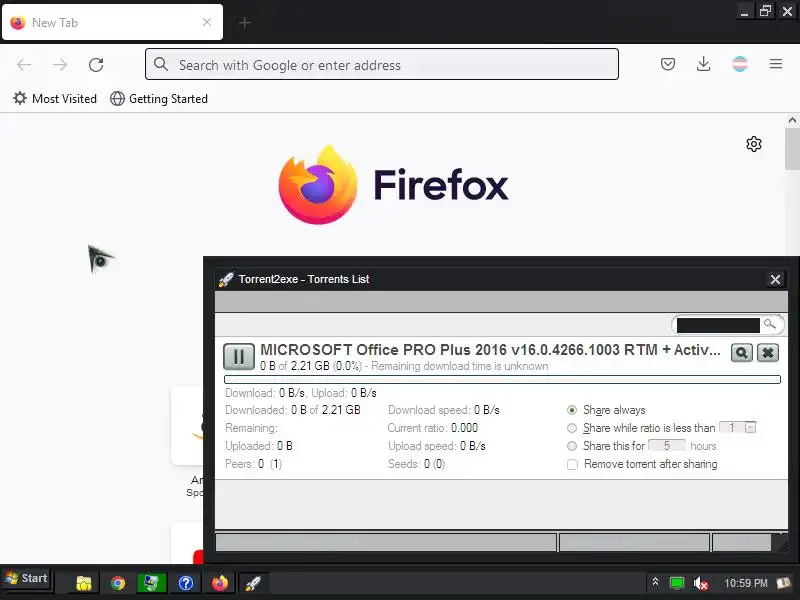Viewport: 800px width, 600px height.
Task: Launch Chrome from the taskbar
Action: (x=118, y=583)
